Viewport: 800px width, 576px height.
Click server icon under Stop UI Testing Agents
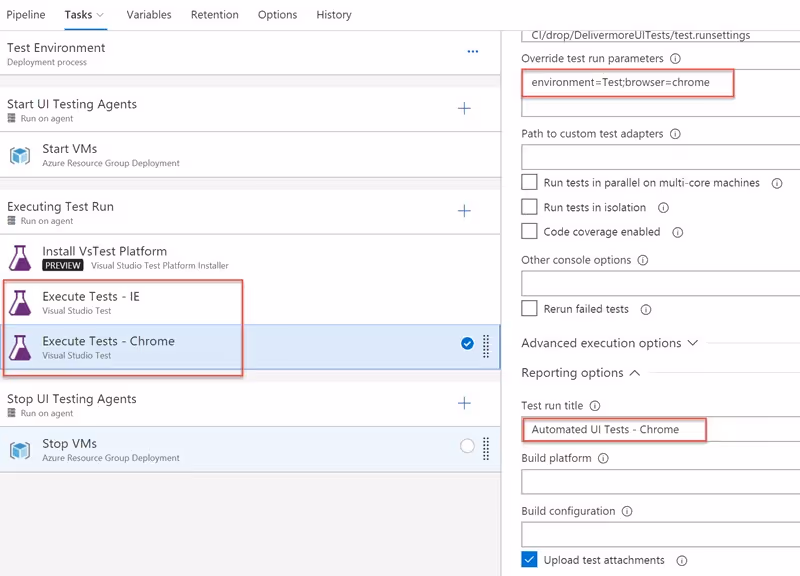coord(11,413)
